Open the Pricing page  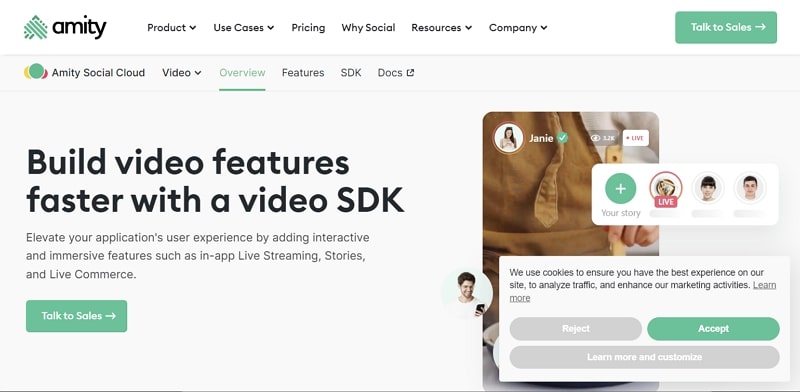click(308, 28)
